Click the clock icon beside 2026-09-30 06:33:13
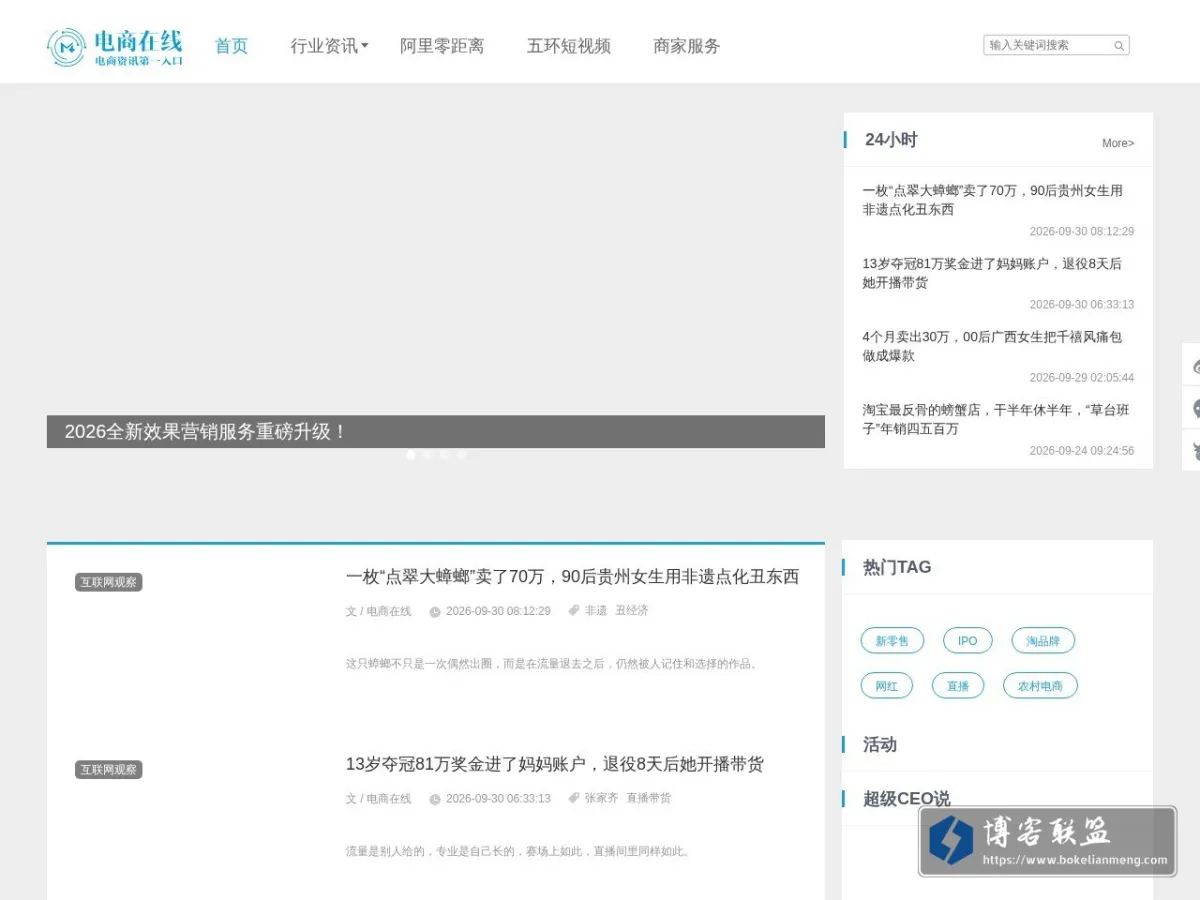 click(435, 799)
